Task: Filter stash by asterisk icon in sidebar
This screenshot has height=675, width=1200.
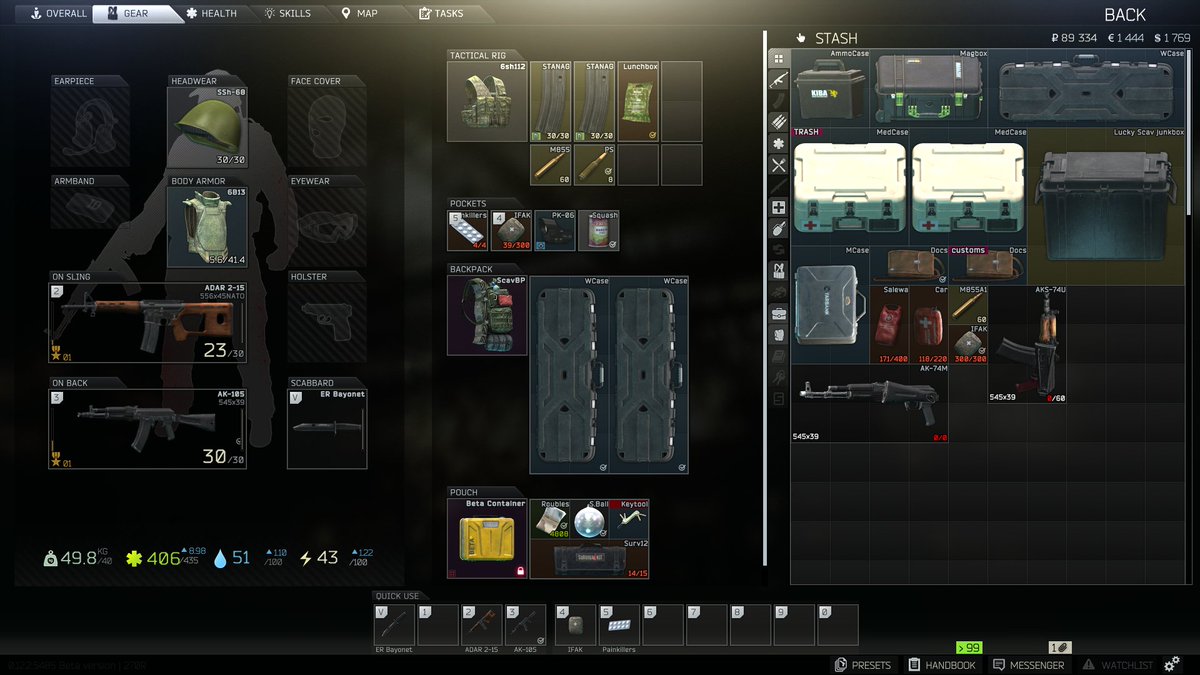Action: [779, 143]
